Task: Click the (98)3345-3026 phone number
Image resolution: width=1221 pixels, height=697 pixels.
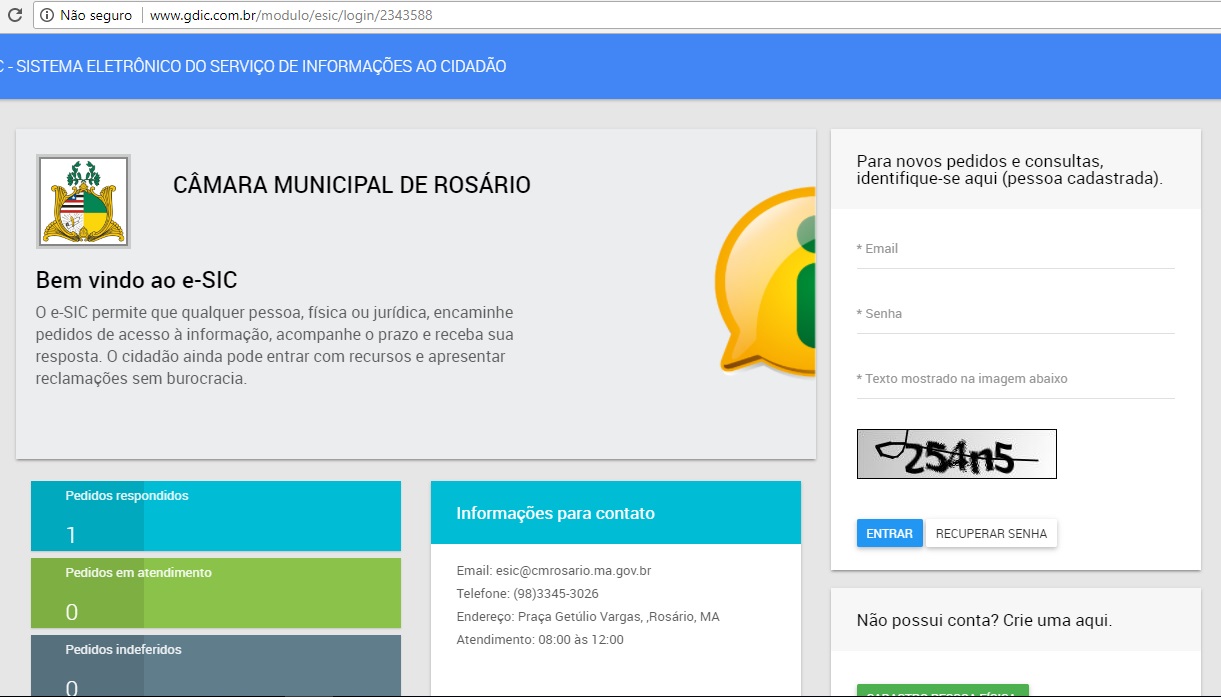Action: (555, 594)
